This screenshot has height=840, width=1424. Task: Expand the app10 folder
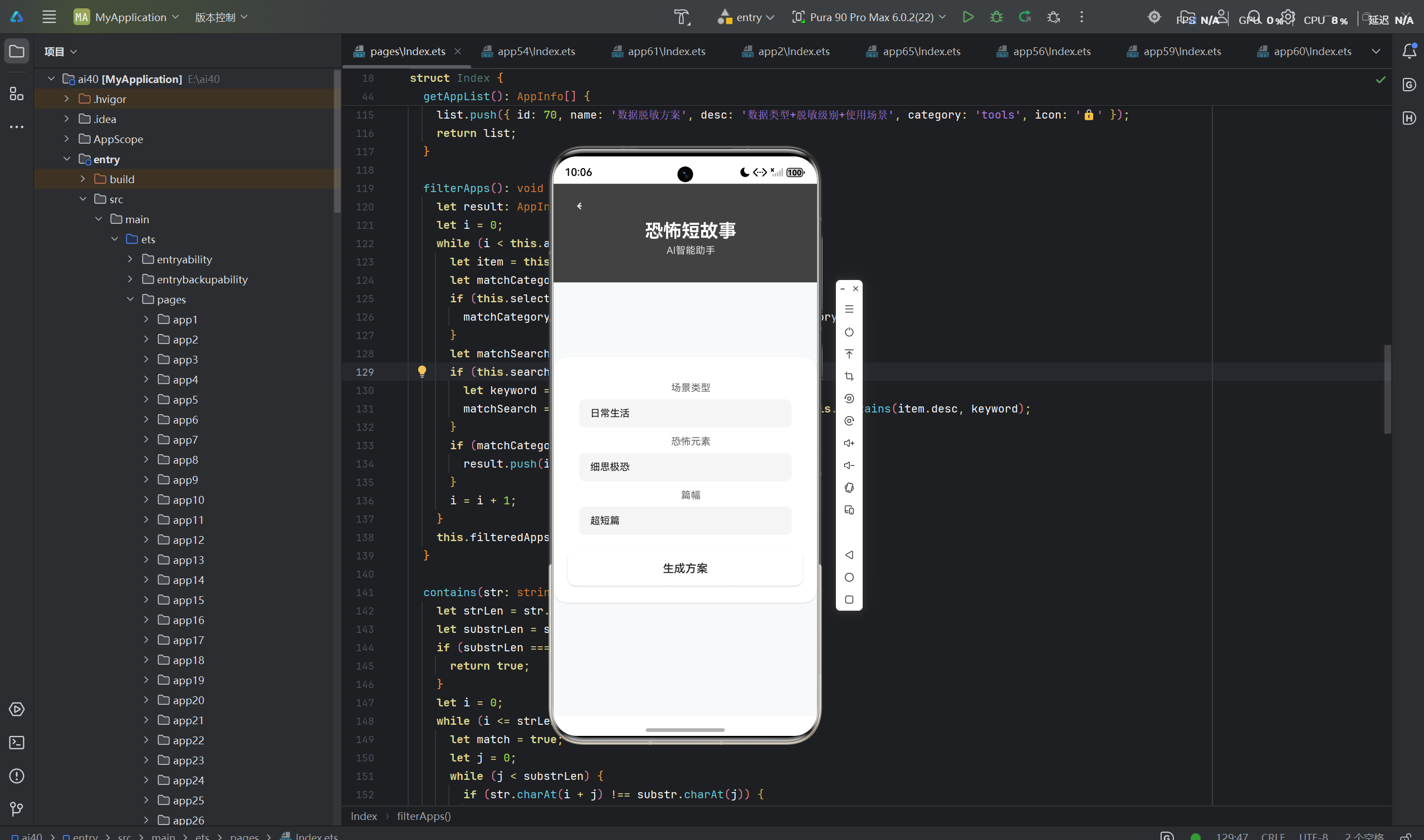(146, 499)
